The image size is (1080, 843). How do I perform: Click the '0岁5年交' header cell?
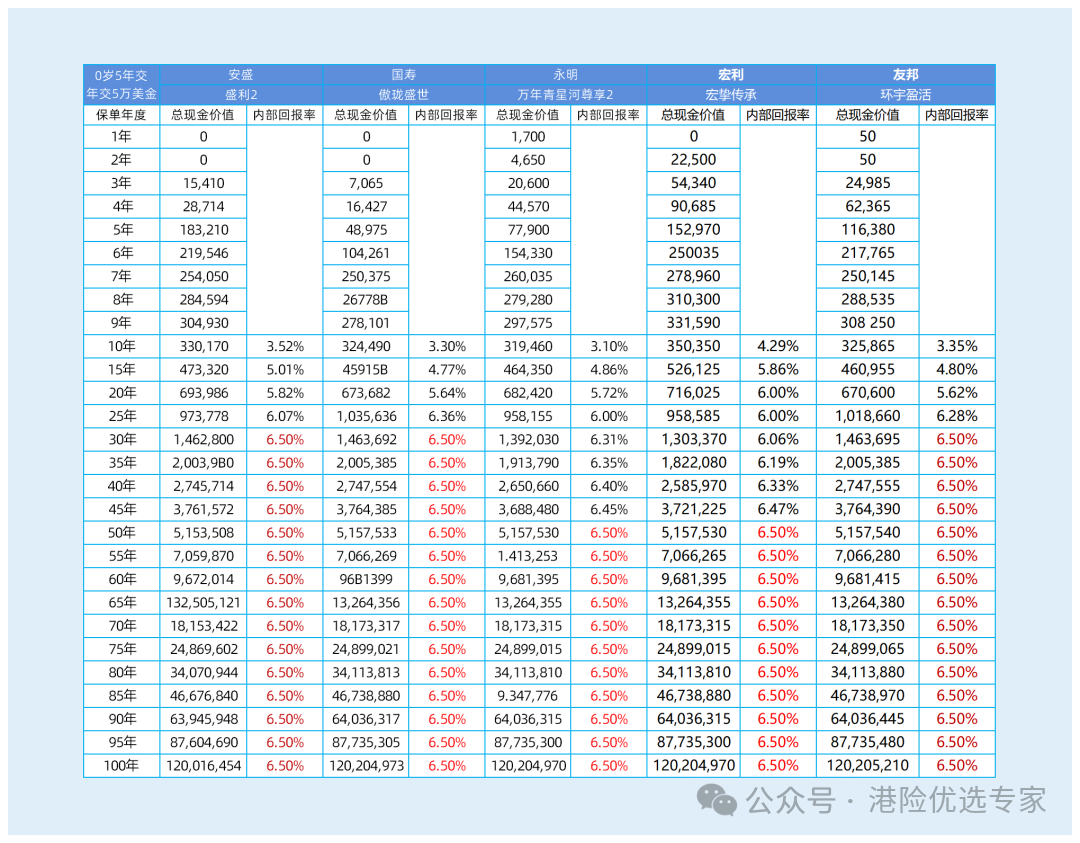121,75
